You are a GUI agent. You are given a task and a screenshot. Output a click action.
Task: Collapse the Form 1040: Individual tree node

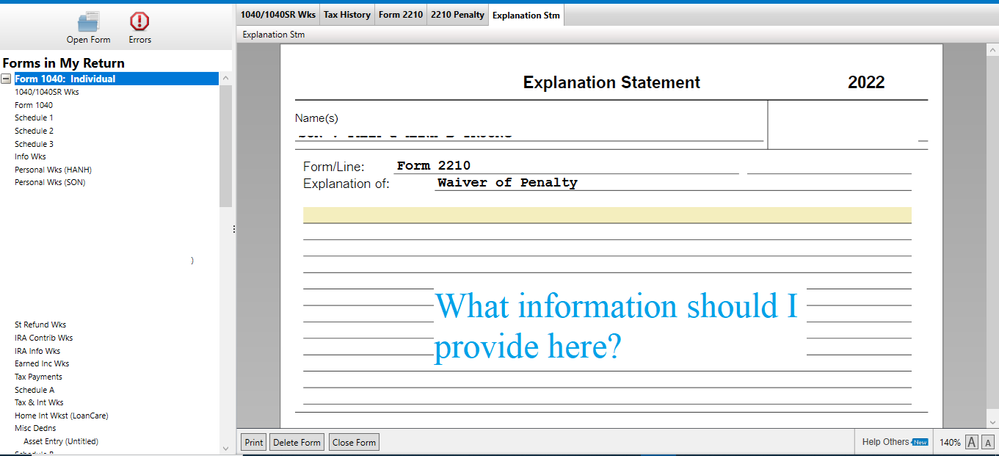coord(6,79)
